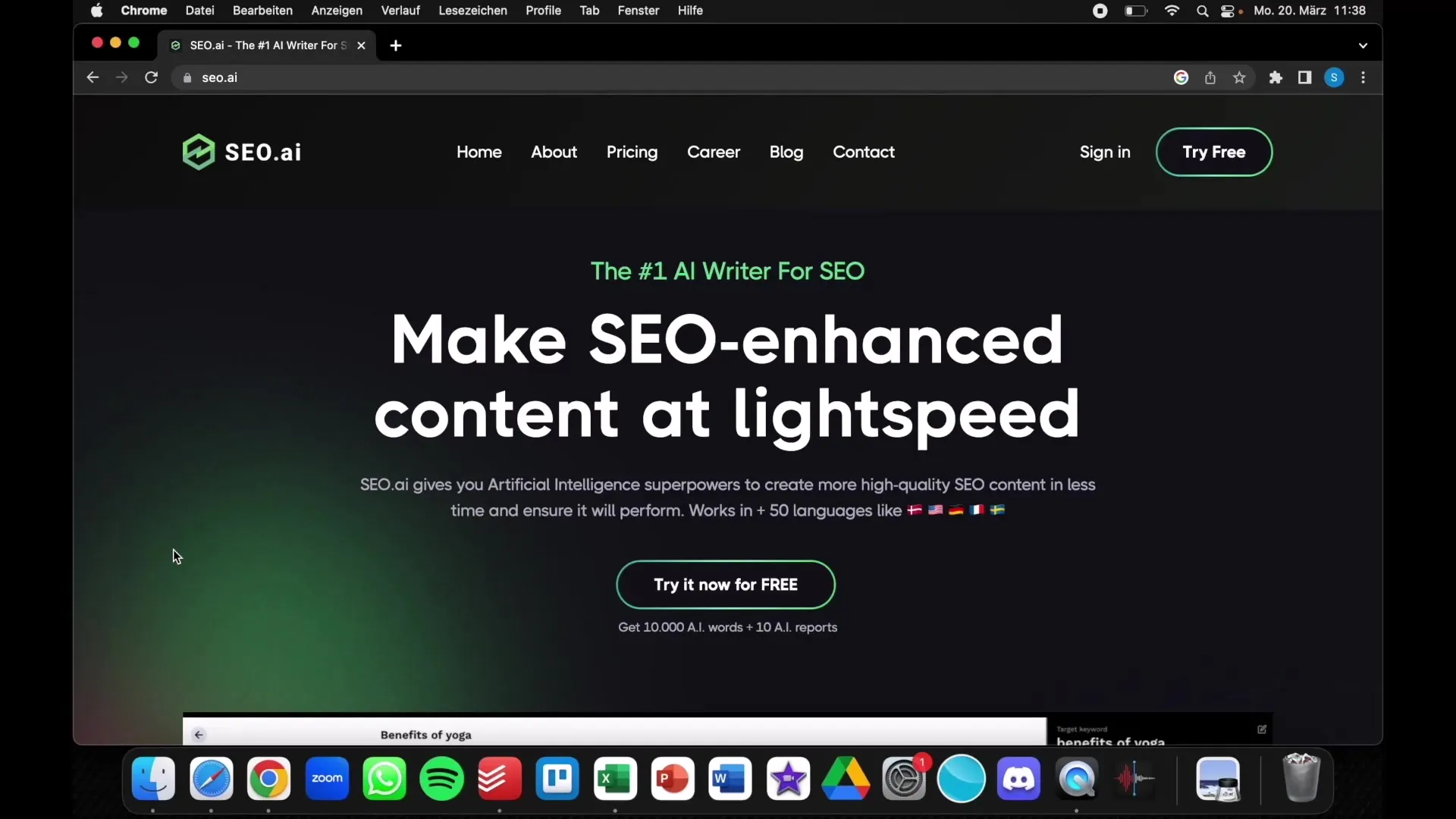Open Zoom from the dock
Image resolution: width=1456 pixels, height=819 pixels.
326,778
